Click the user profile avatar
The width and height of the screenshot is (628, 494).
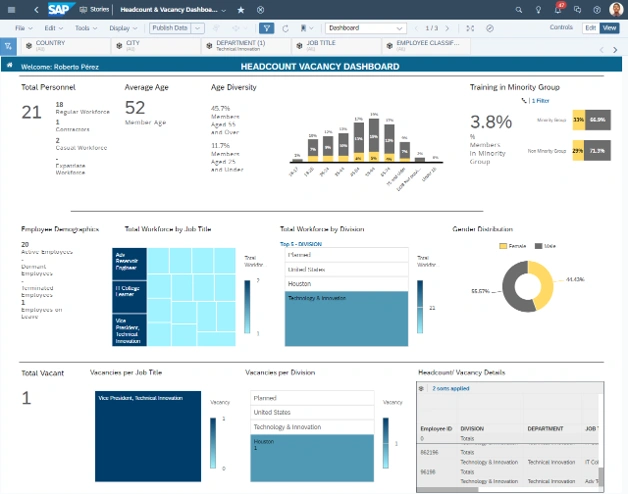coord(615,9)
